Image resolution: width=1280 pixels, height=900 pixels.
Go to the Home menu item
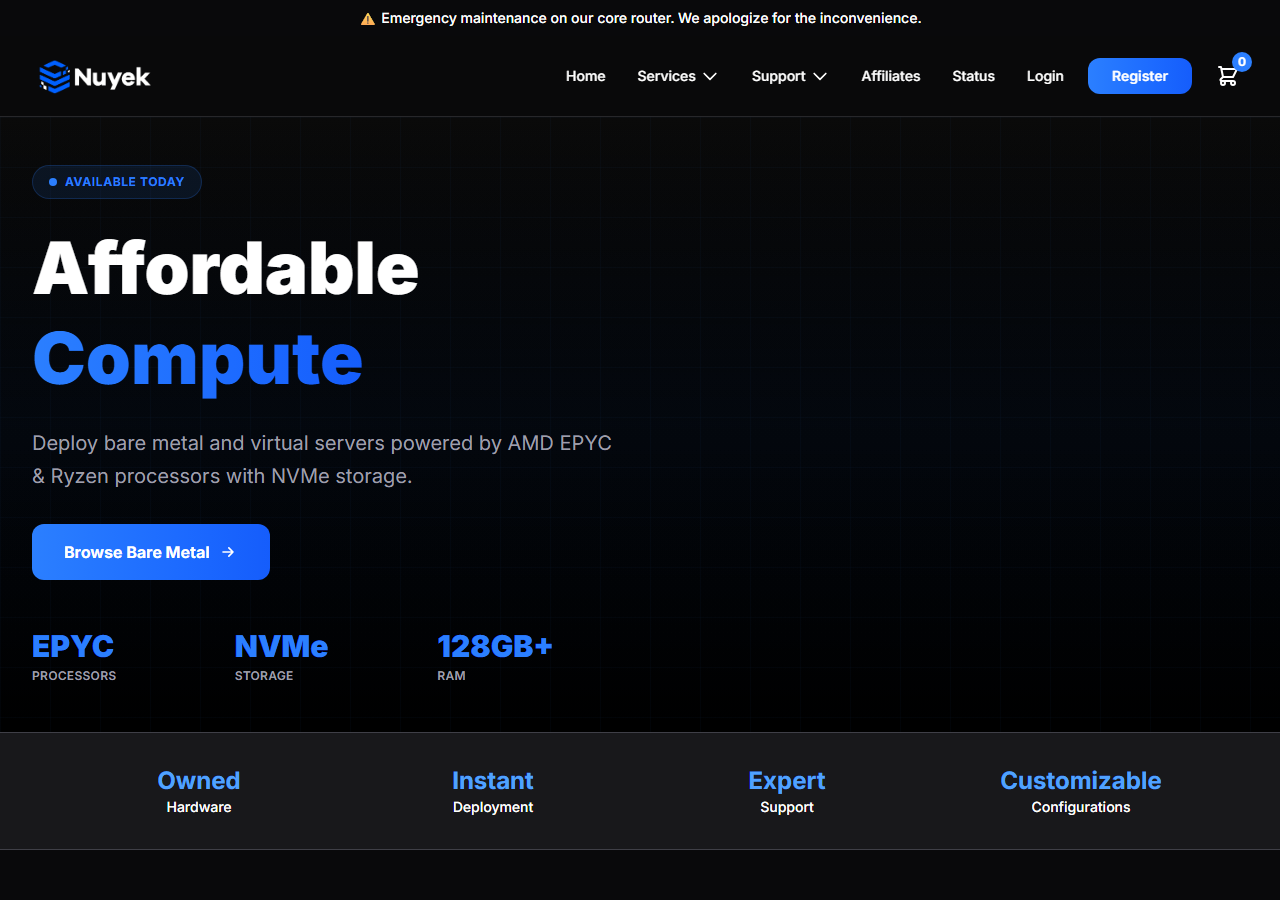[x=585, y=76]
